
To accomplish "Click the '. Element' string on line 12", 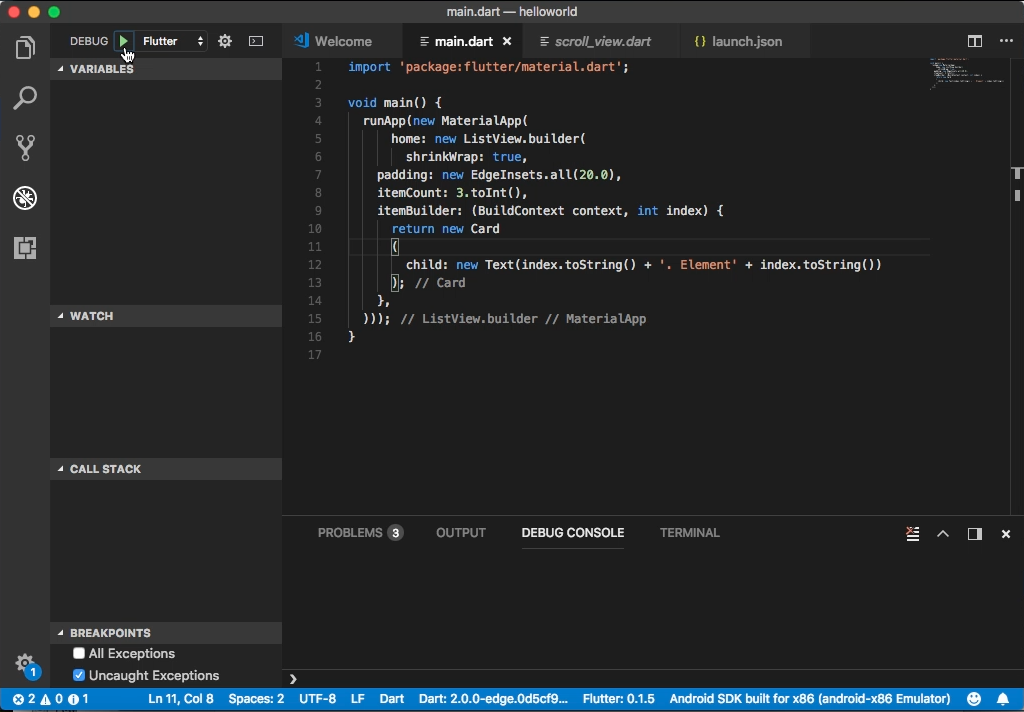I will 698,265.
